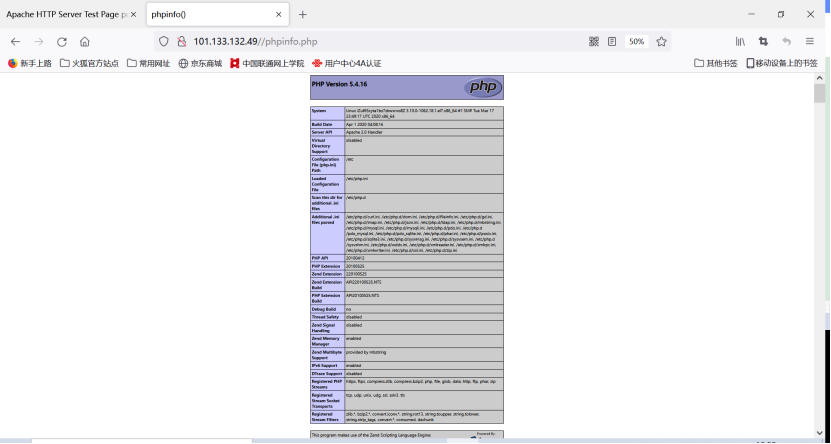Click the scrollbar up arrow
The width and height of the screenshot is (831, 444).
[820, 78]
